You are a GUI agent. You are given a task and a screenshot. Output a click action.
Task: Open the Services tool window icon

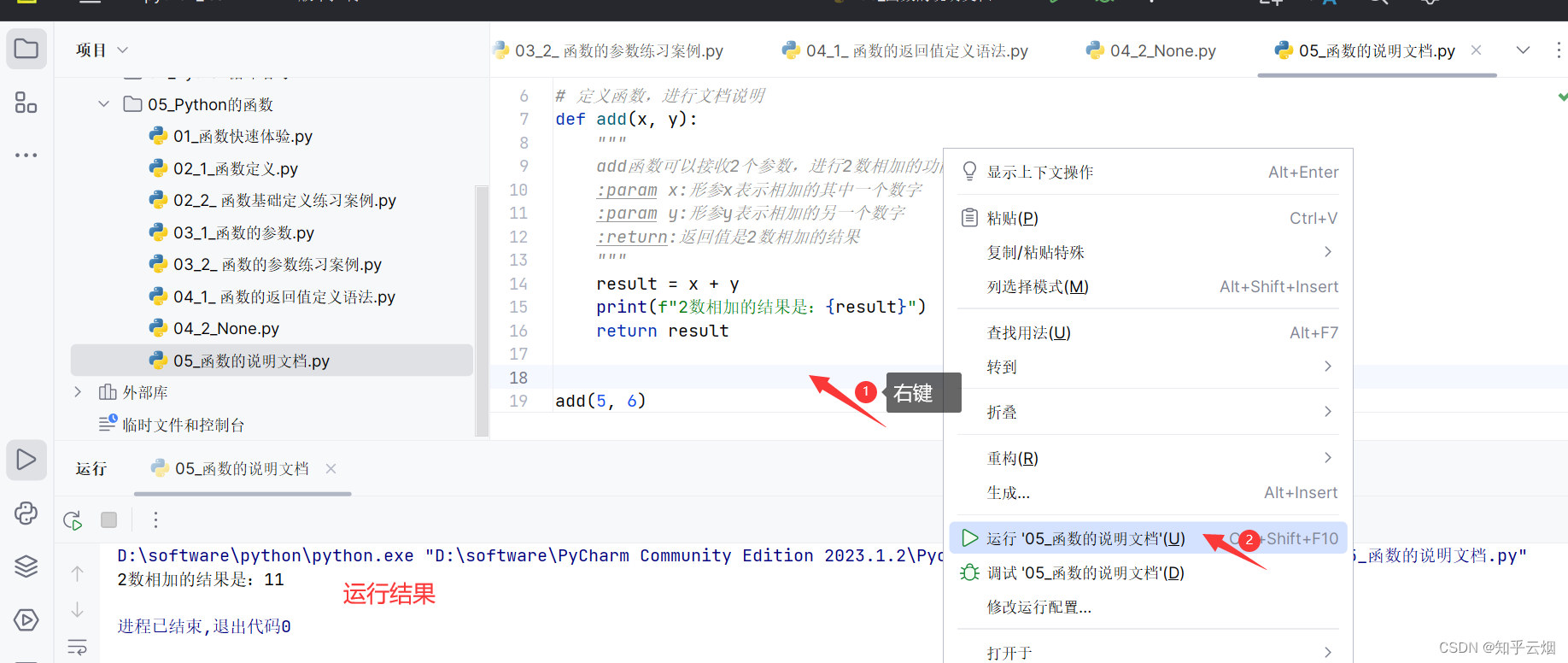[x=26, y=619]
